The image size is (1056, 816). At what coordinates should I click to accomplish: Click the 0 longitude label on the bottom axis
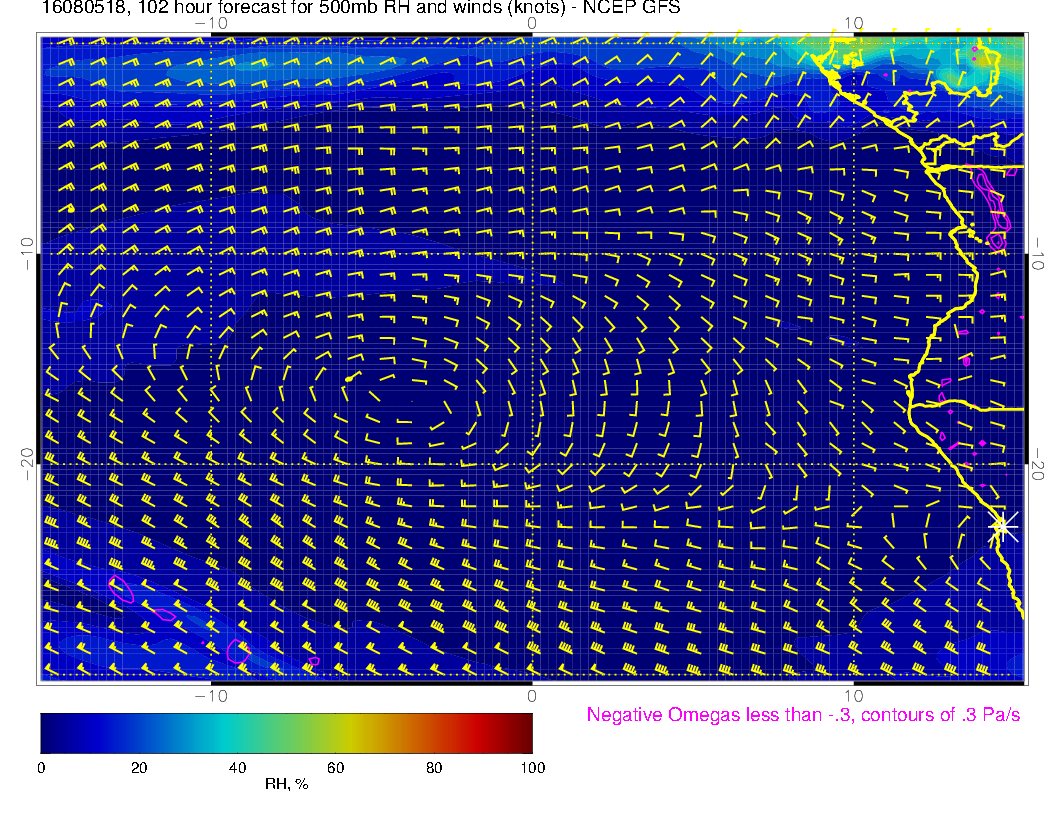532,695
